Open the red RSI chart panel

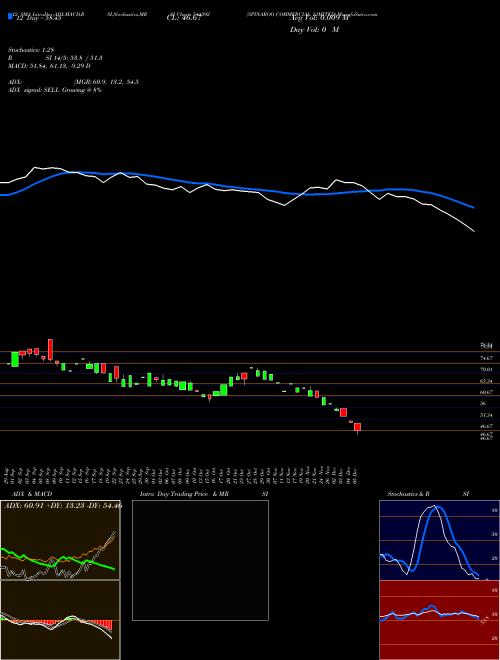pyautogui.click(x=439, y=620)
